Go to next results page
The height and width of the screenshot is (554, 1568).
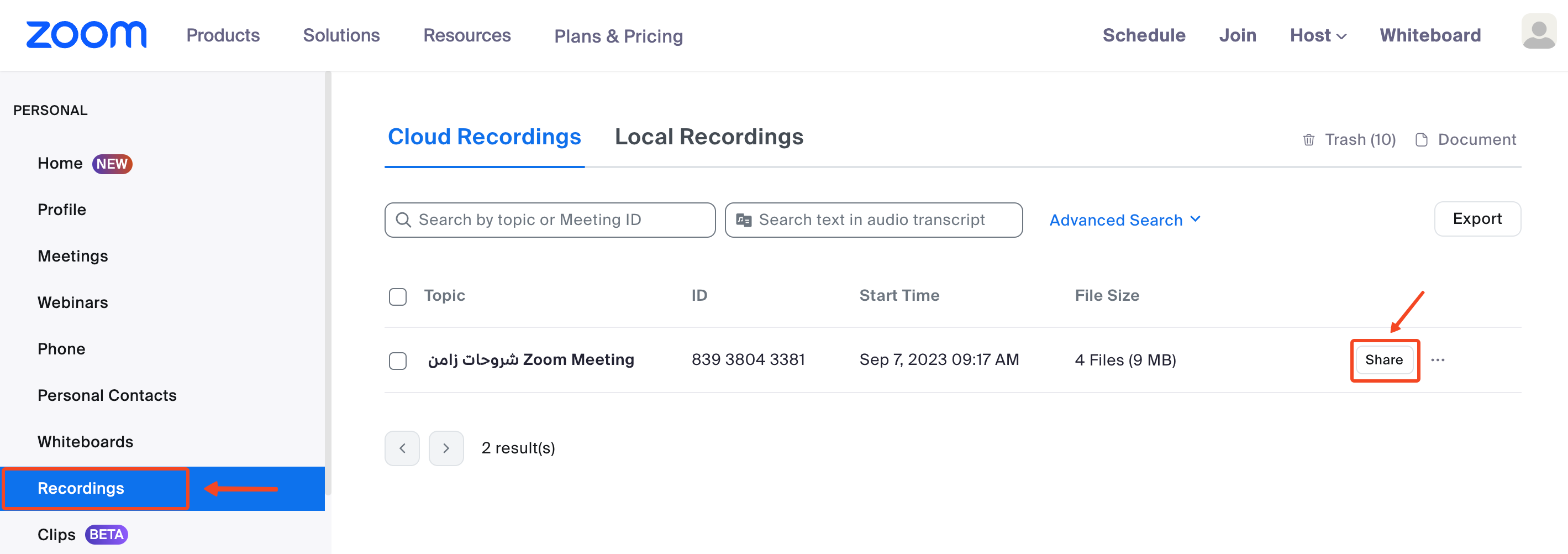[446, 448]
